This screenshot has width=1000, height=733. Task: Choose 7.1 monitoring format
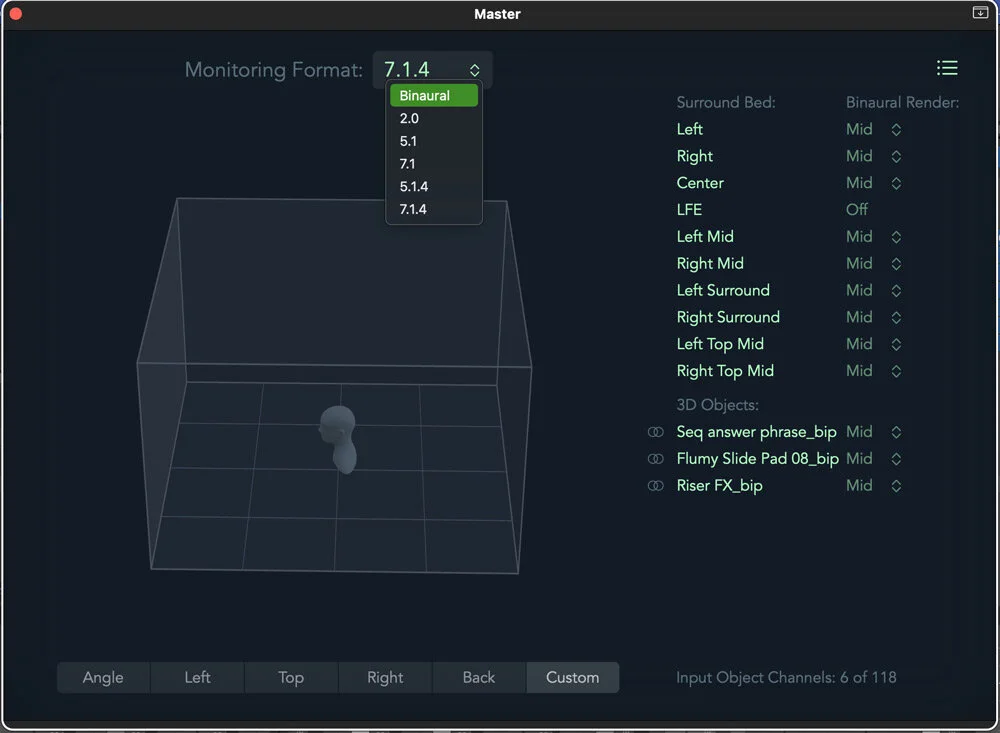tap(434, 164)
